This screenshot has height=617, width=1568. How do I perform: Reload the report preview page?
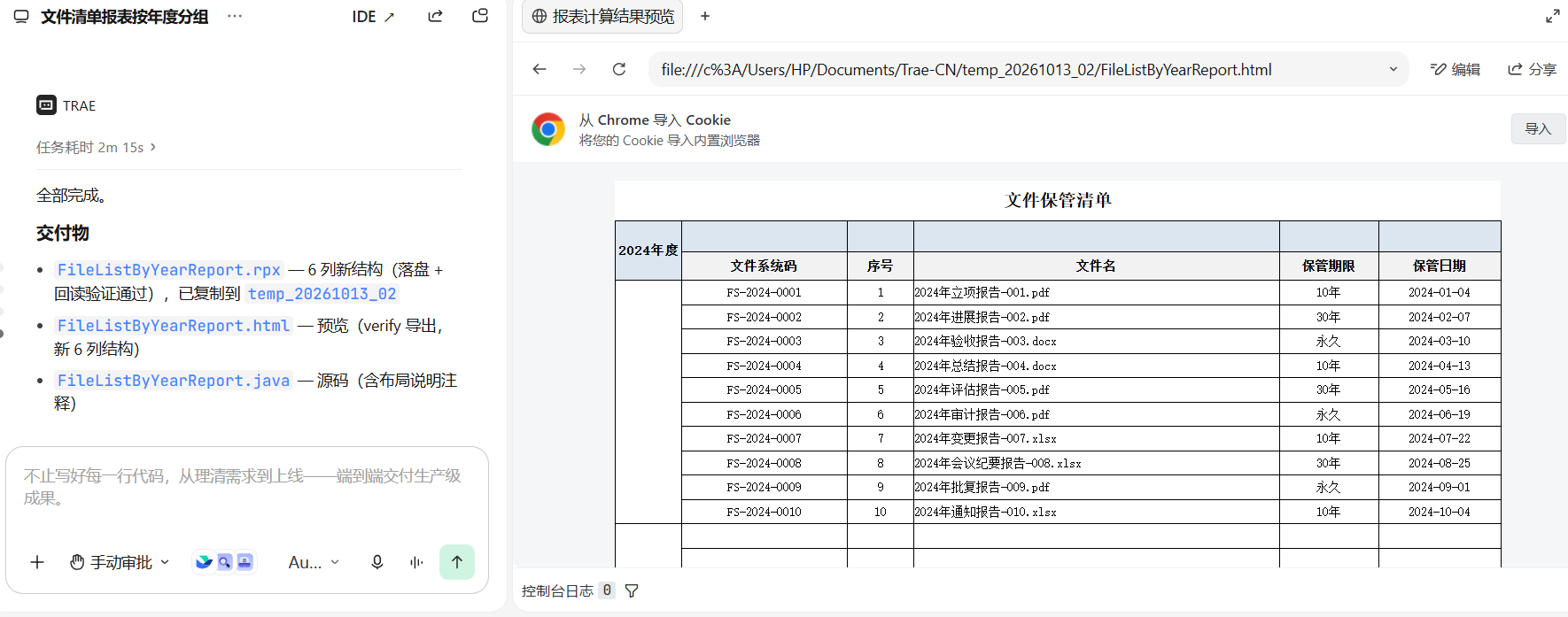coord(619,69)
